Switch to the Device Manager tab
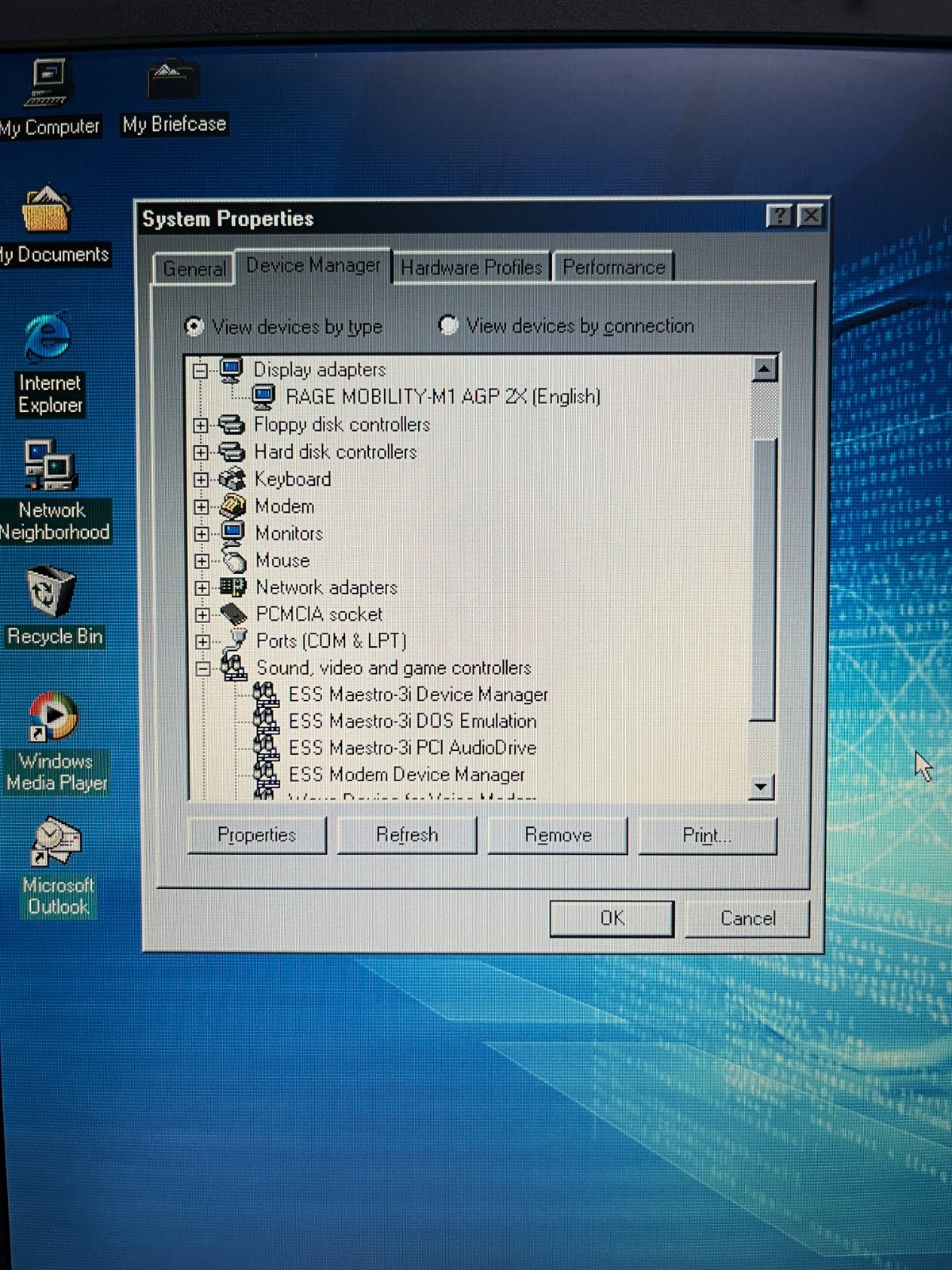 (x=313, y=266)
